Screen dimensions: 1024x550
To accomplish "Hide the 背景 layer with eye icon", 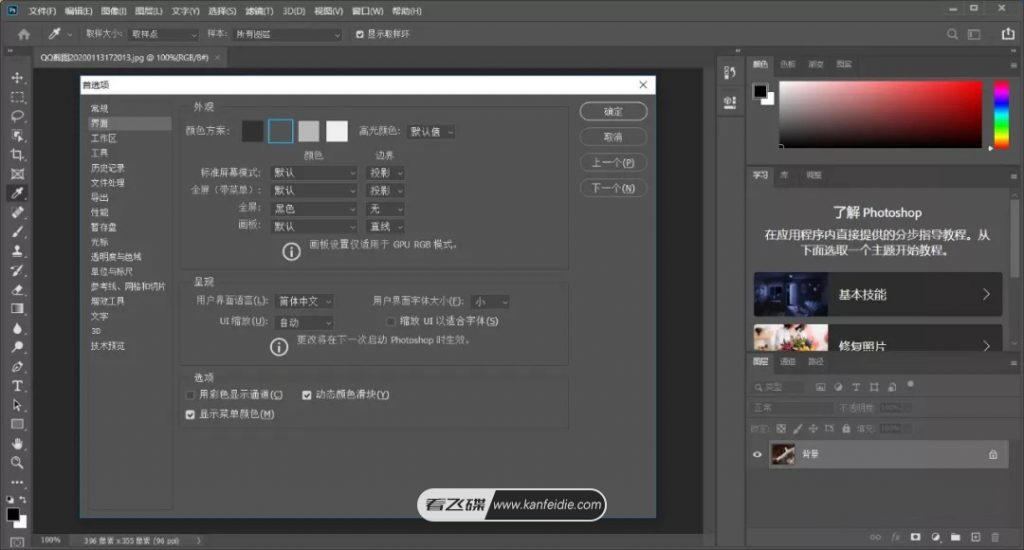I will click(758, 454).
